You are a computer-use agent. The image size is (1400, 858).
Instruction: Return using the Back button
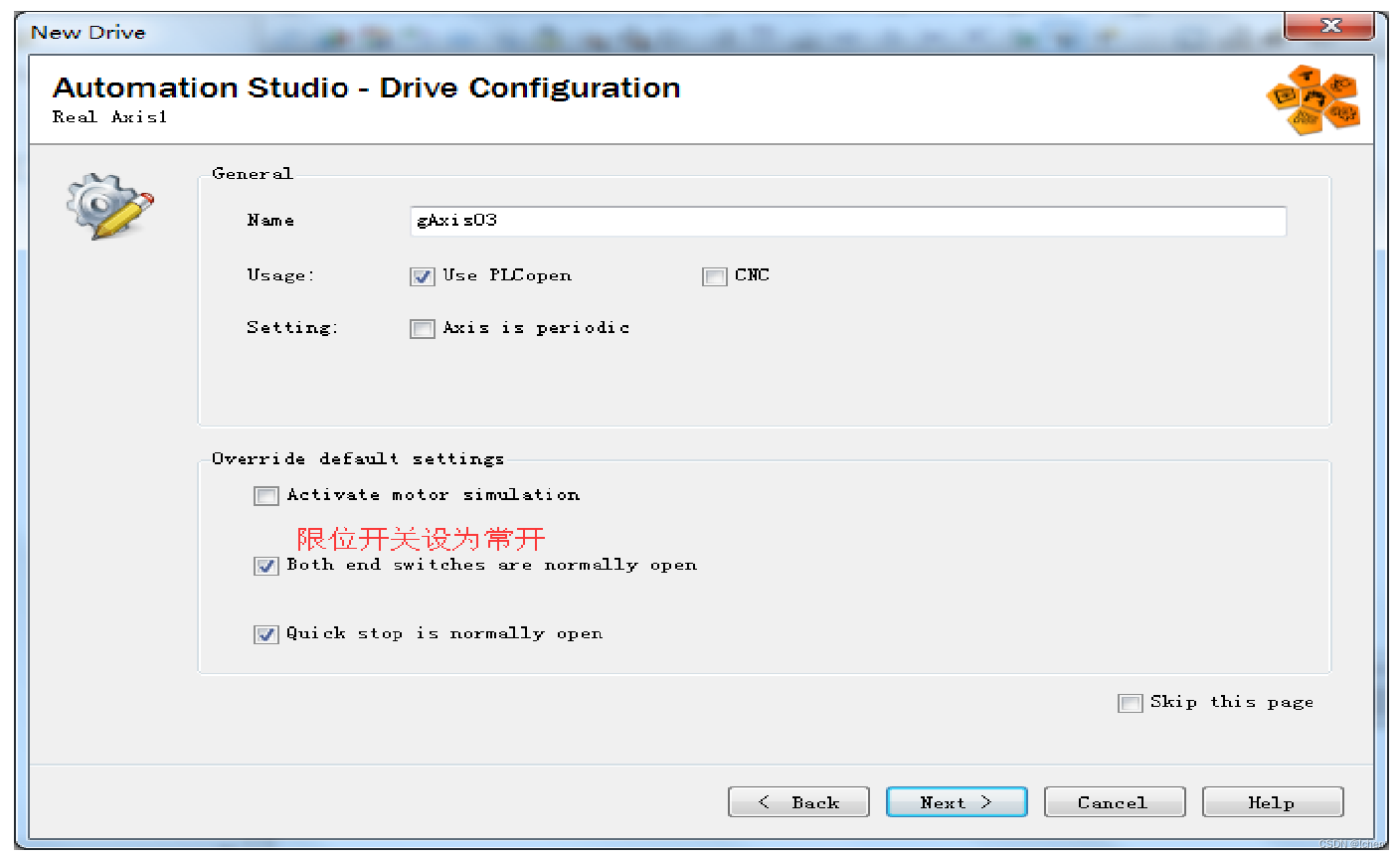pos(798,802)
